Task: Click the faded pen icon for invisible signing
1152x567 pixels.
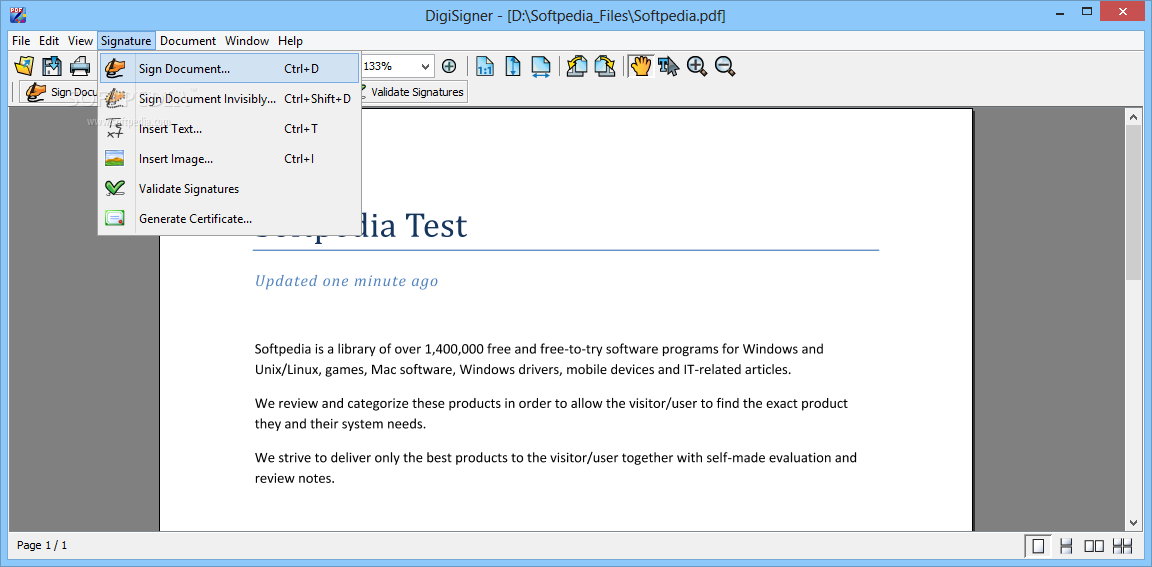Action: (x=115, y=98)
